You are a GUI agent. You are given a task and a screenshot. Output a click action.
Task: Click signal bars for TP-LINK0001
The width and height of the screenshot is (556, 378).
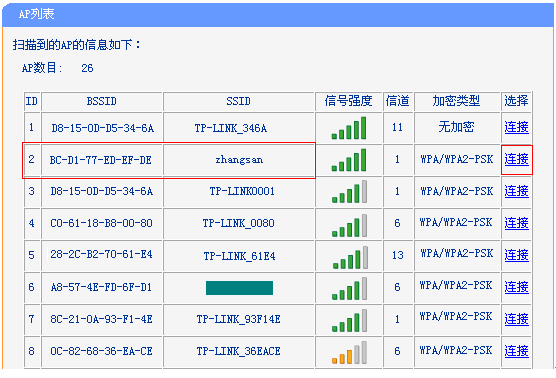click(x=349, y=191)
